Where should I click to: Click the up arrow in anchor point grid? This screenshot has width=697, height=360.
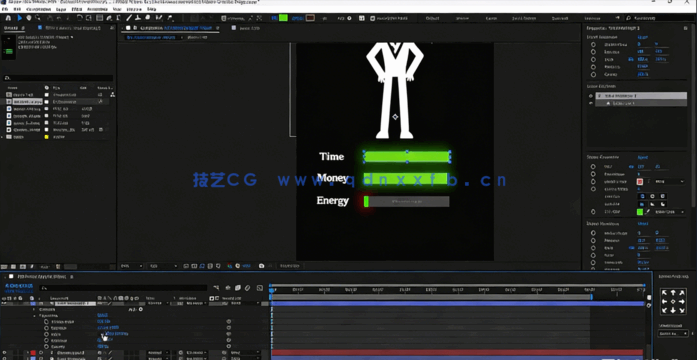click(673, 292)
